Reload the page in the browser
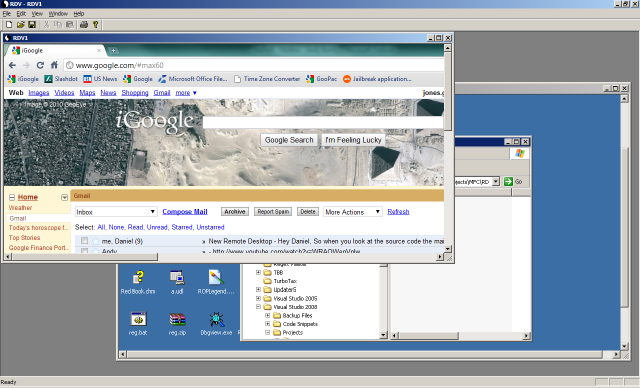640x388 pixels. [40, 65]
